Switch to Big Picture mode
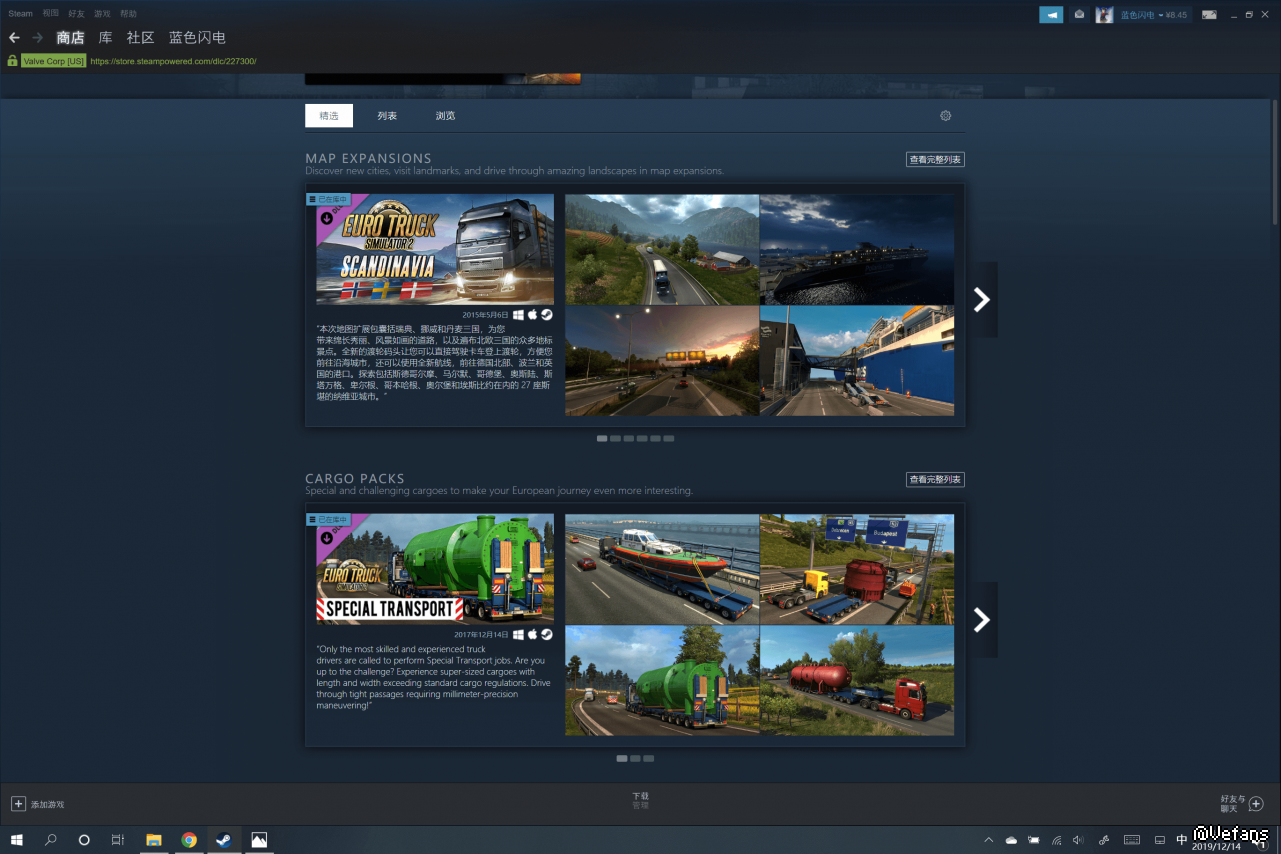 [x=1209, y=14]
